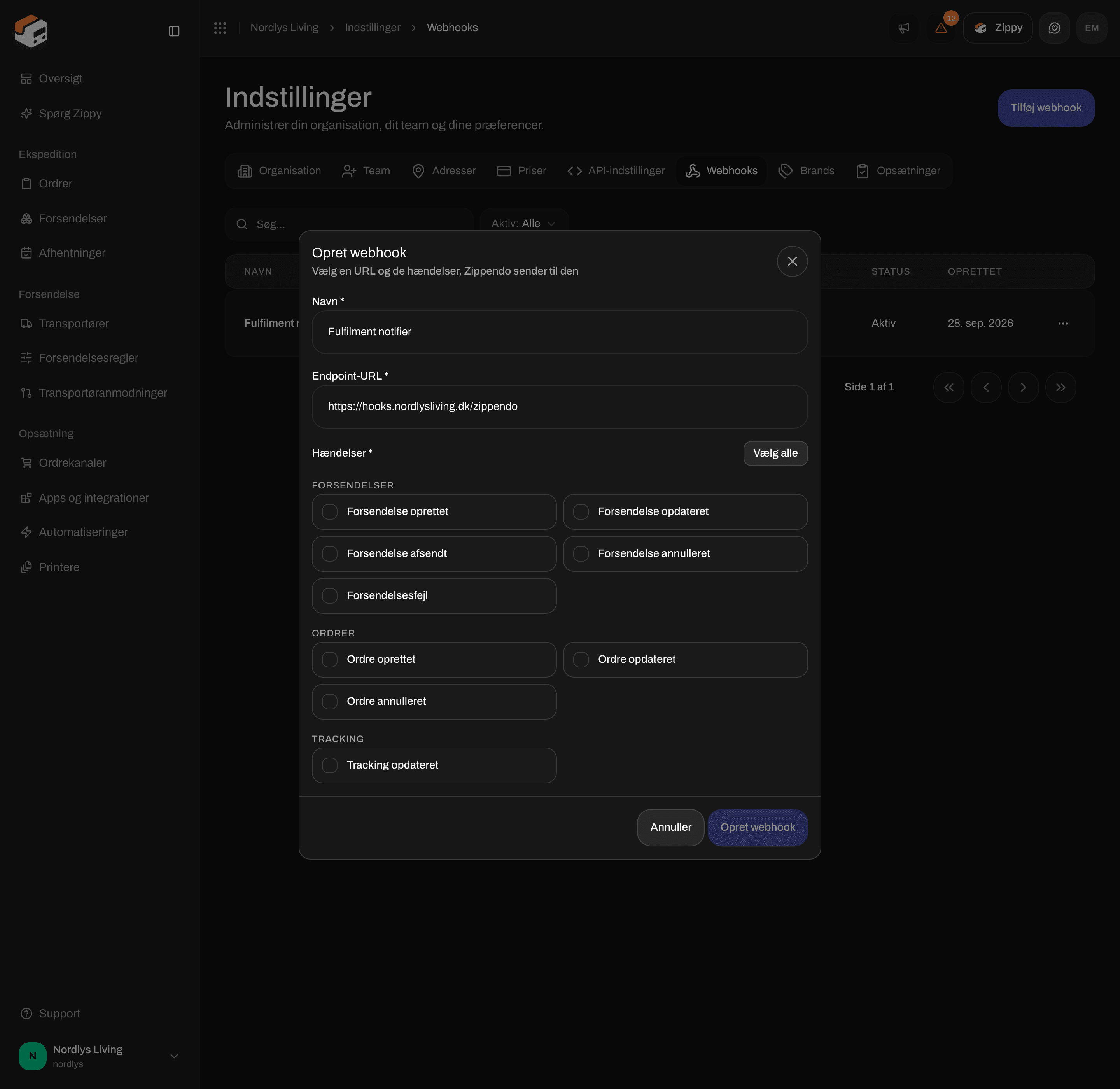Open the apps grid icon
The height and width of the screenshot is (1089, 1120).
pos(220,28)
